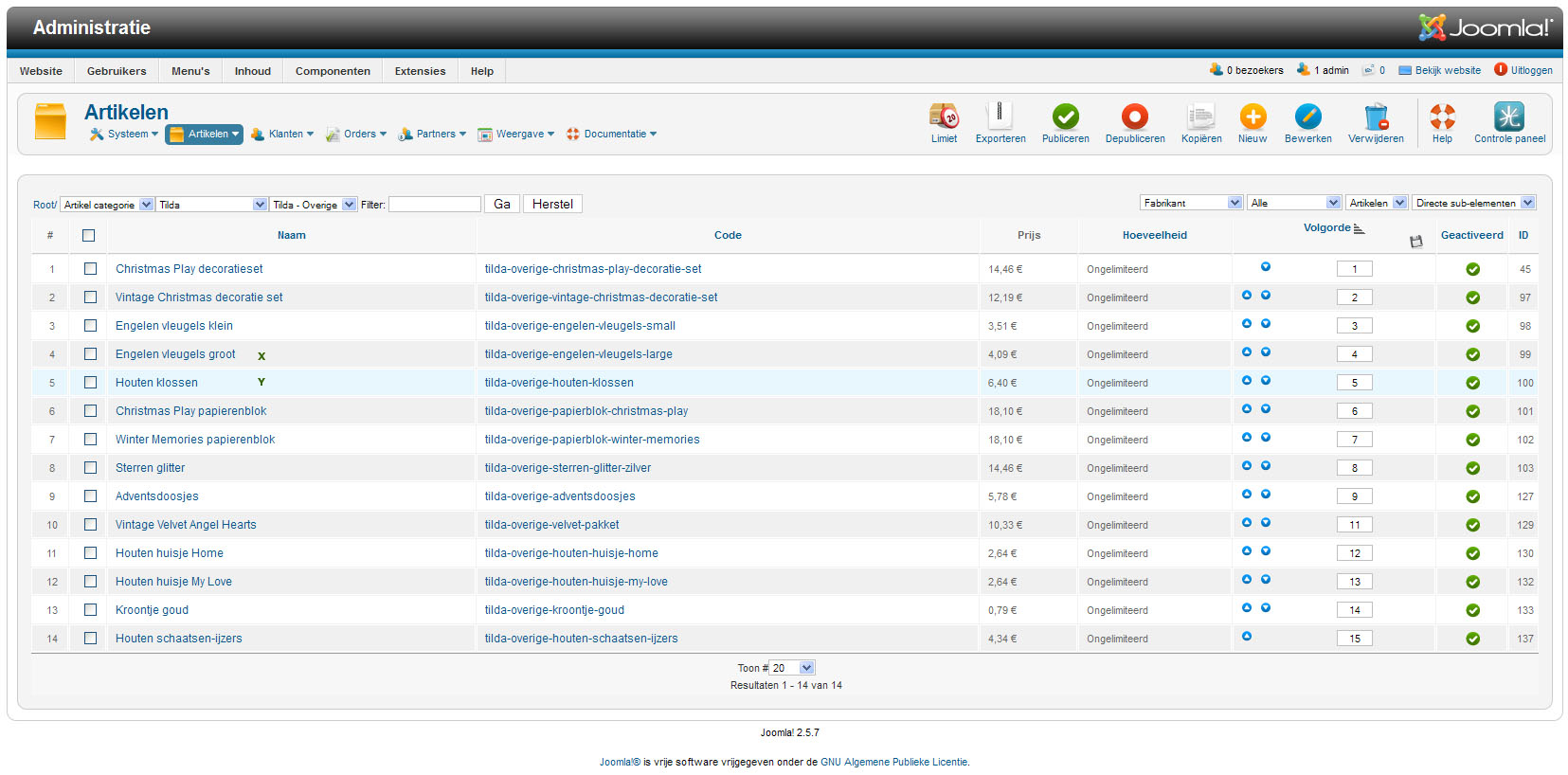Expand the Artikel categorie dropdown
1568x775 pixels.
(107, 205)
